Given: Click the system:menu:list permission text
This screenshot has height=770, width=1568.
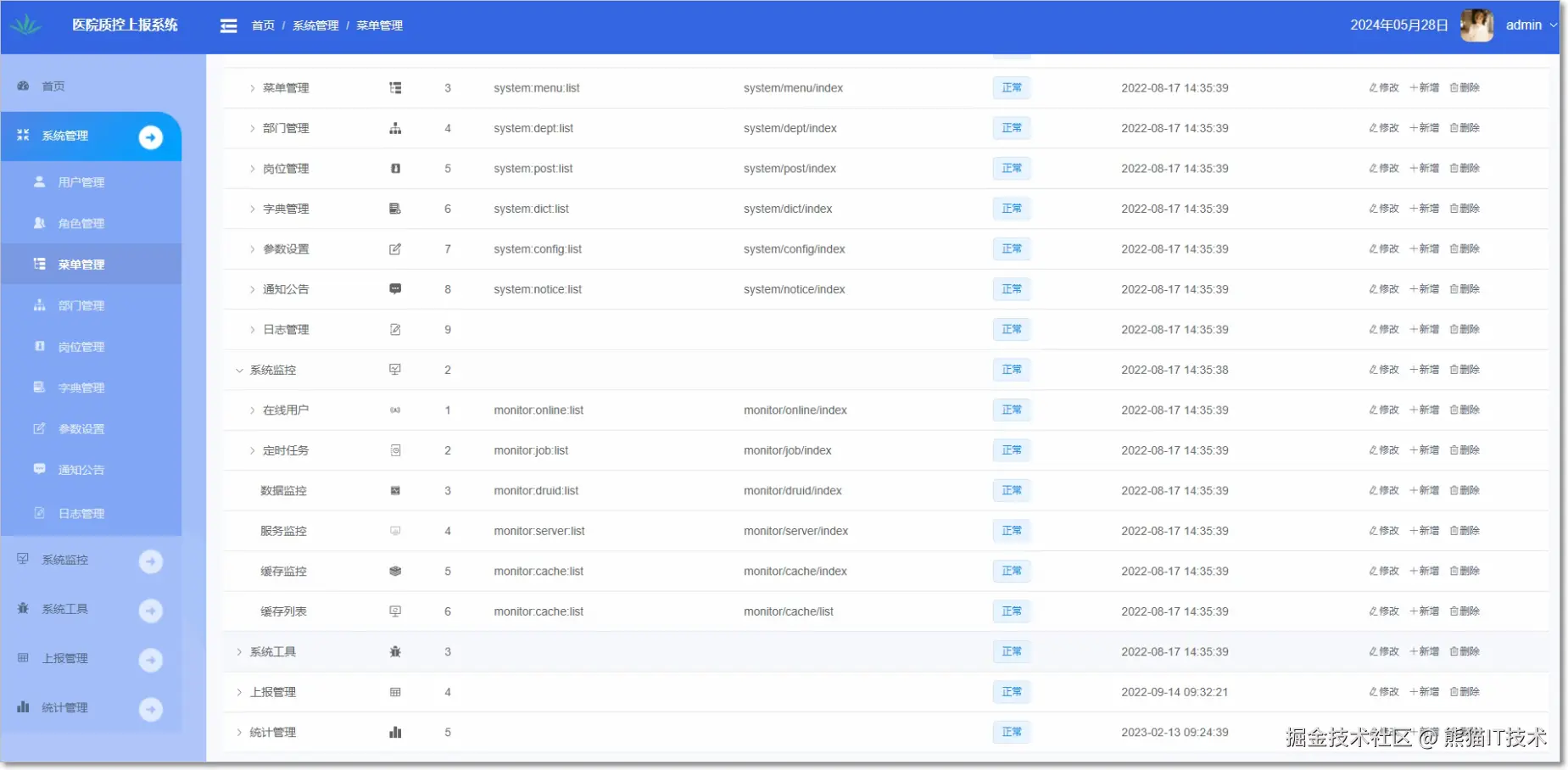Looking at the screenshot, I should (x=537, y=88).
